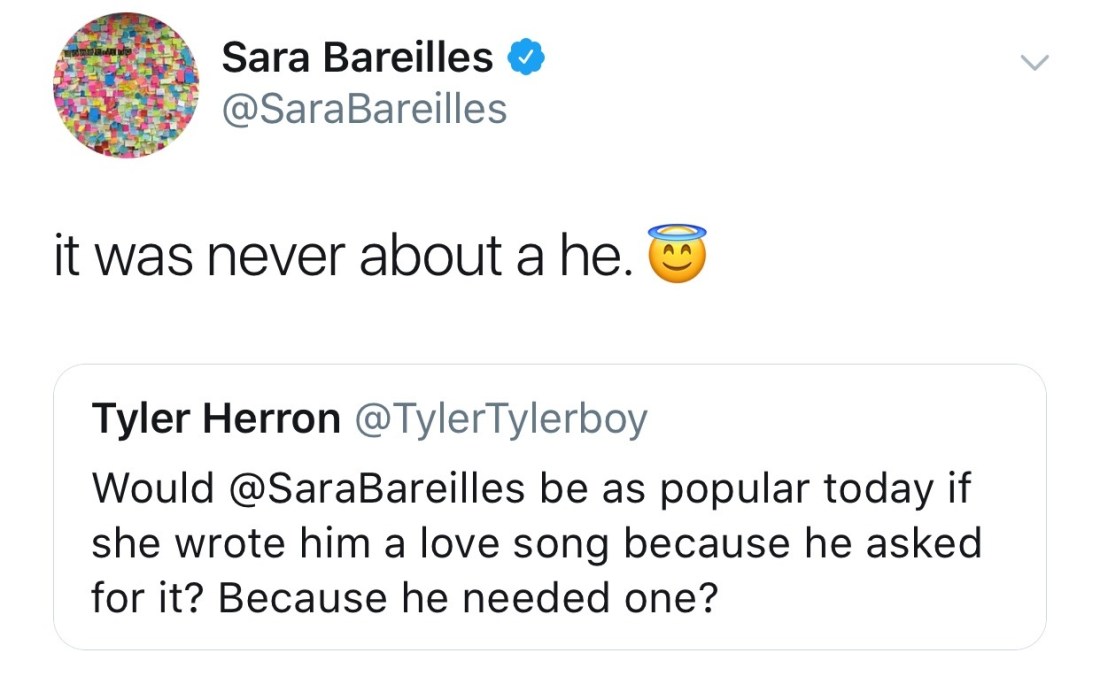Open Sara Bareilles' sticky-note profile picture
Screen dimensions: 1100x676
point(125,86)
